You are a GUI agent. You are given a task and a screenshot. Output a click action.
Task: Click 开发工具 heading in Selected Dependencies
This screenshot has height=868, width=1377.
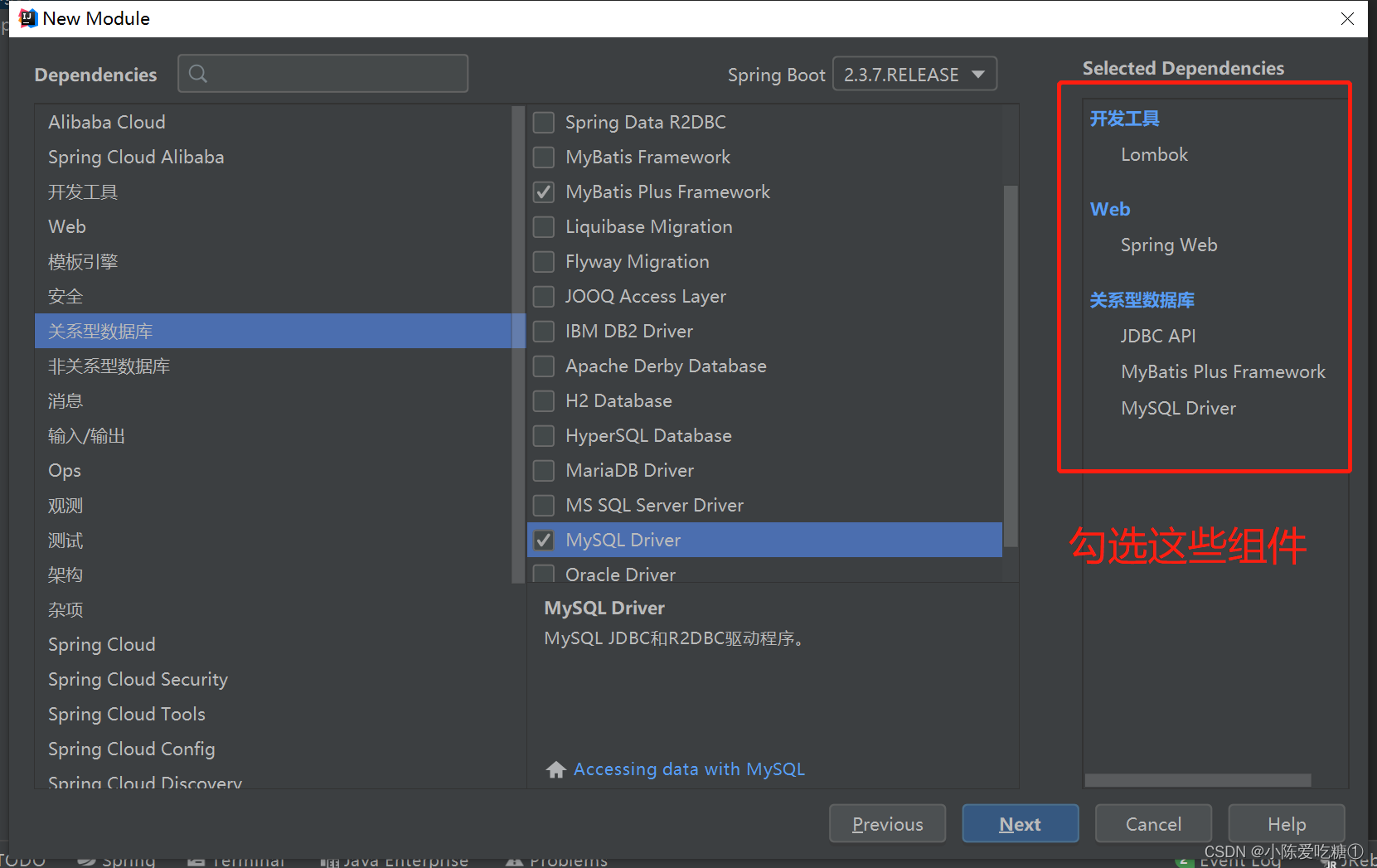click(x=1124, y=119)
